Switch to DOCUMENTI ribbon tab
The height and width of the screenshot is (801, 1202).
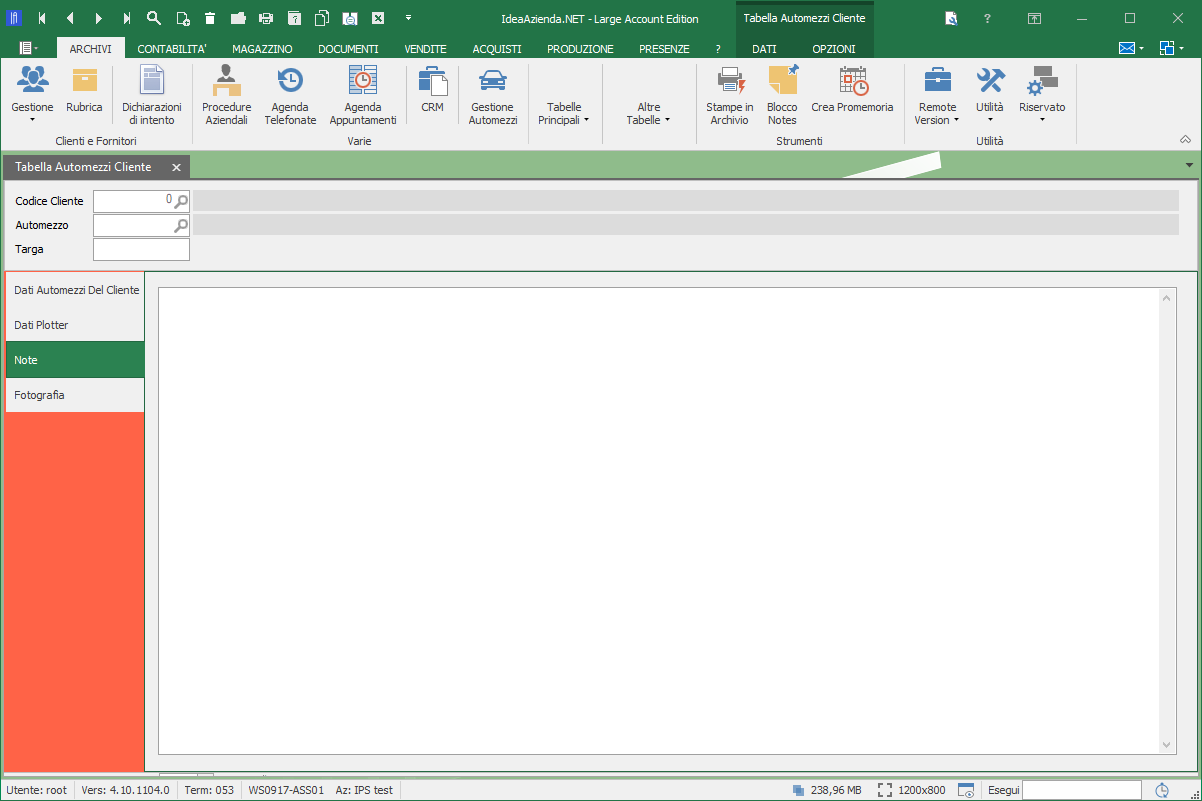(x=348, y=48)
